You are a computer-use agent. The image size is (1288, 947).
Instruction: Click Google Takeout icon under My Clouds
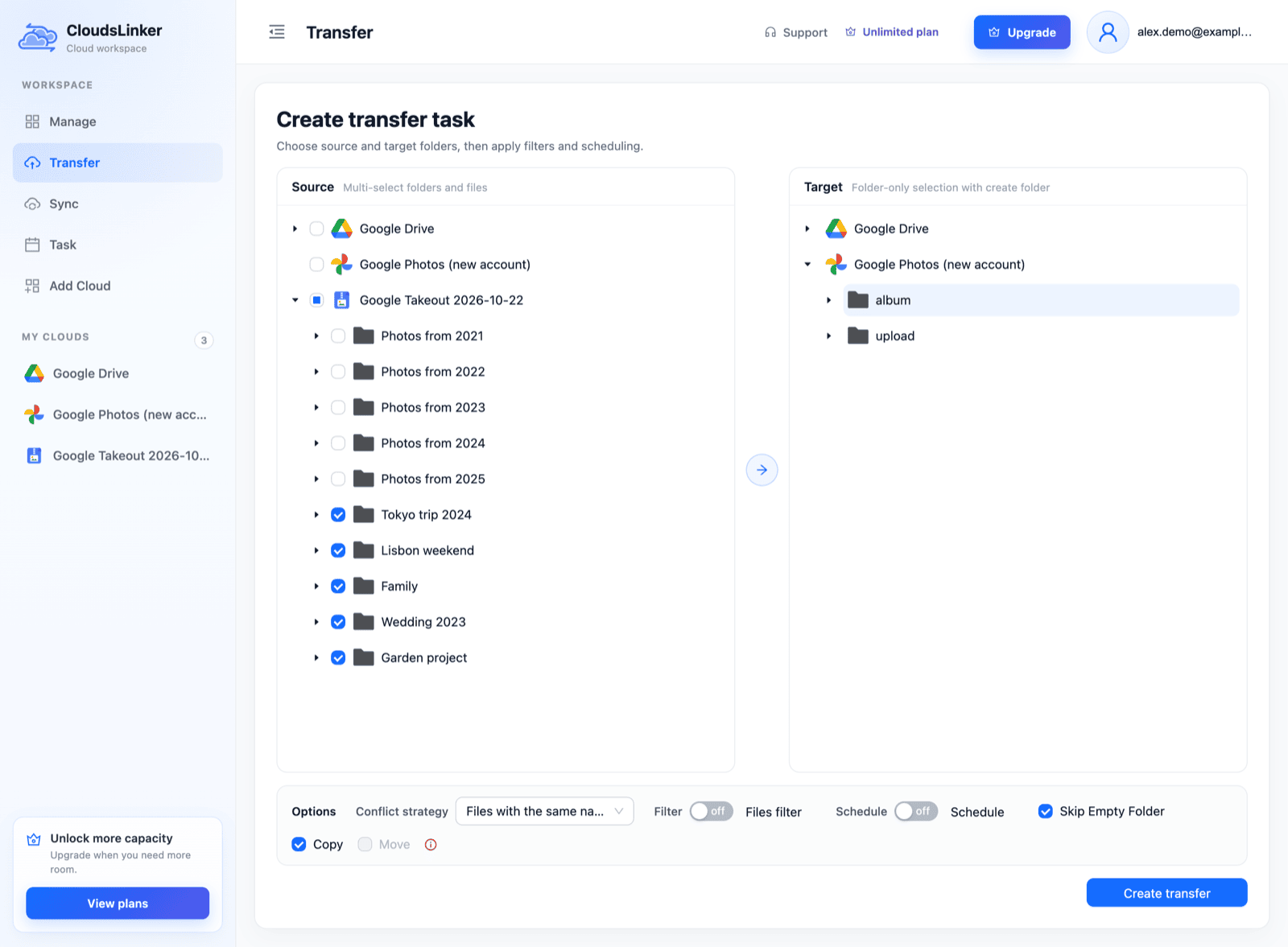[34, 455]
